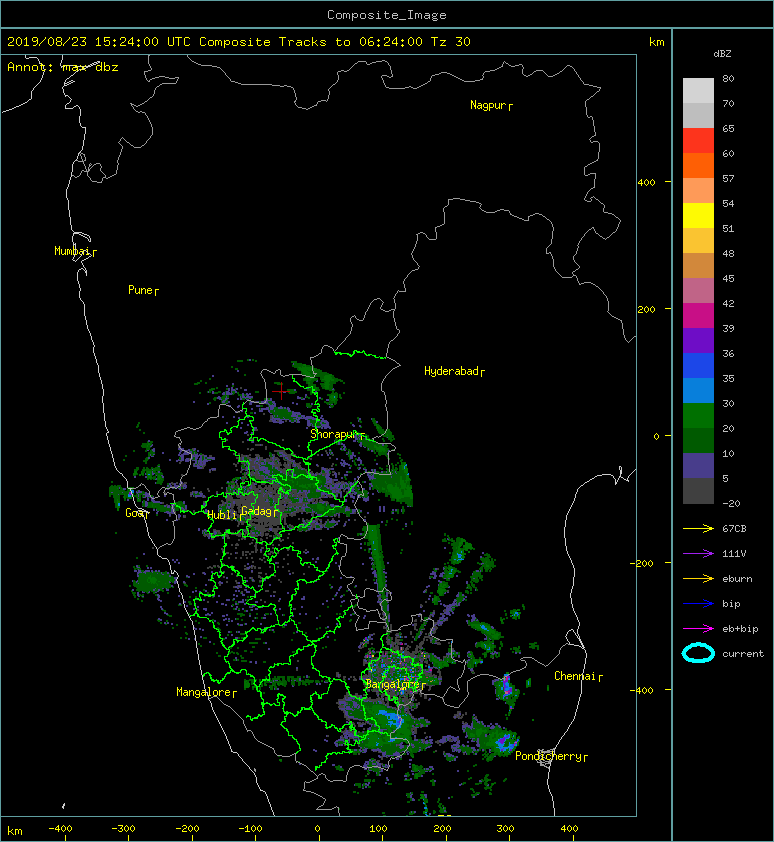Click the eburn legend arrow
This screenshot has width=774, height=842.
[x=698, y=579]
